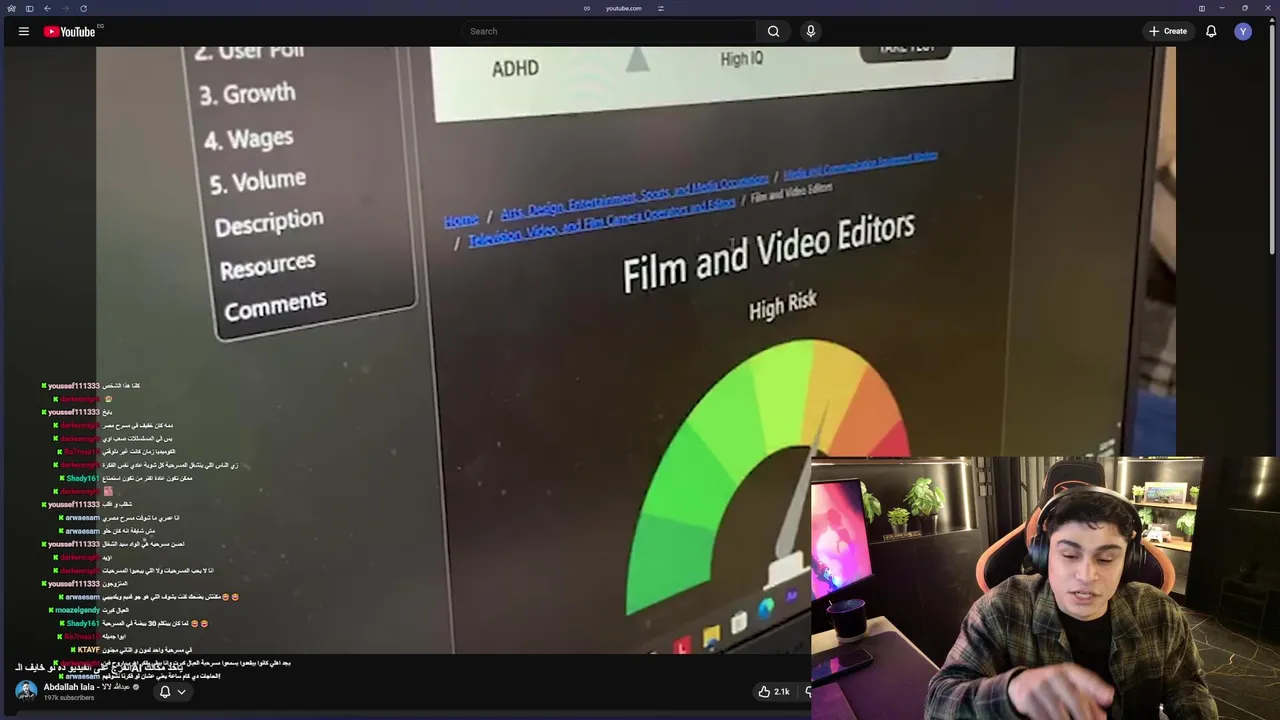Toggle the browser sidebar panel icon

[x=29, y=8]
